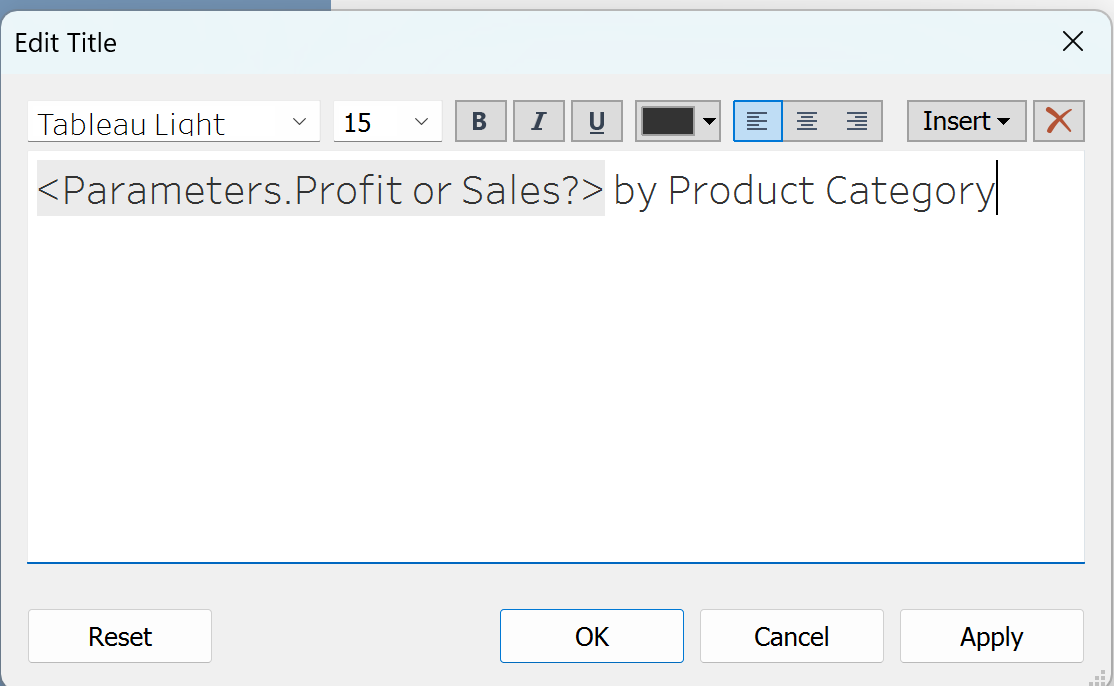Clear title with red X icon
This screenshot has height=686, width=1114.
[x=1058, y=121]
